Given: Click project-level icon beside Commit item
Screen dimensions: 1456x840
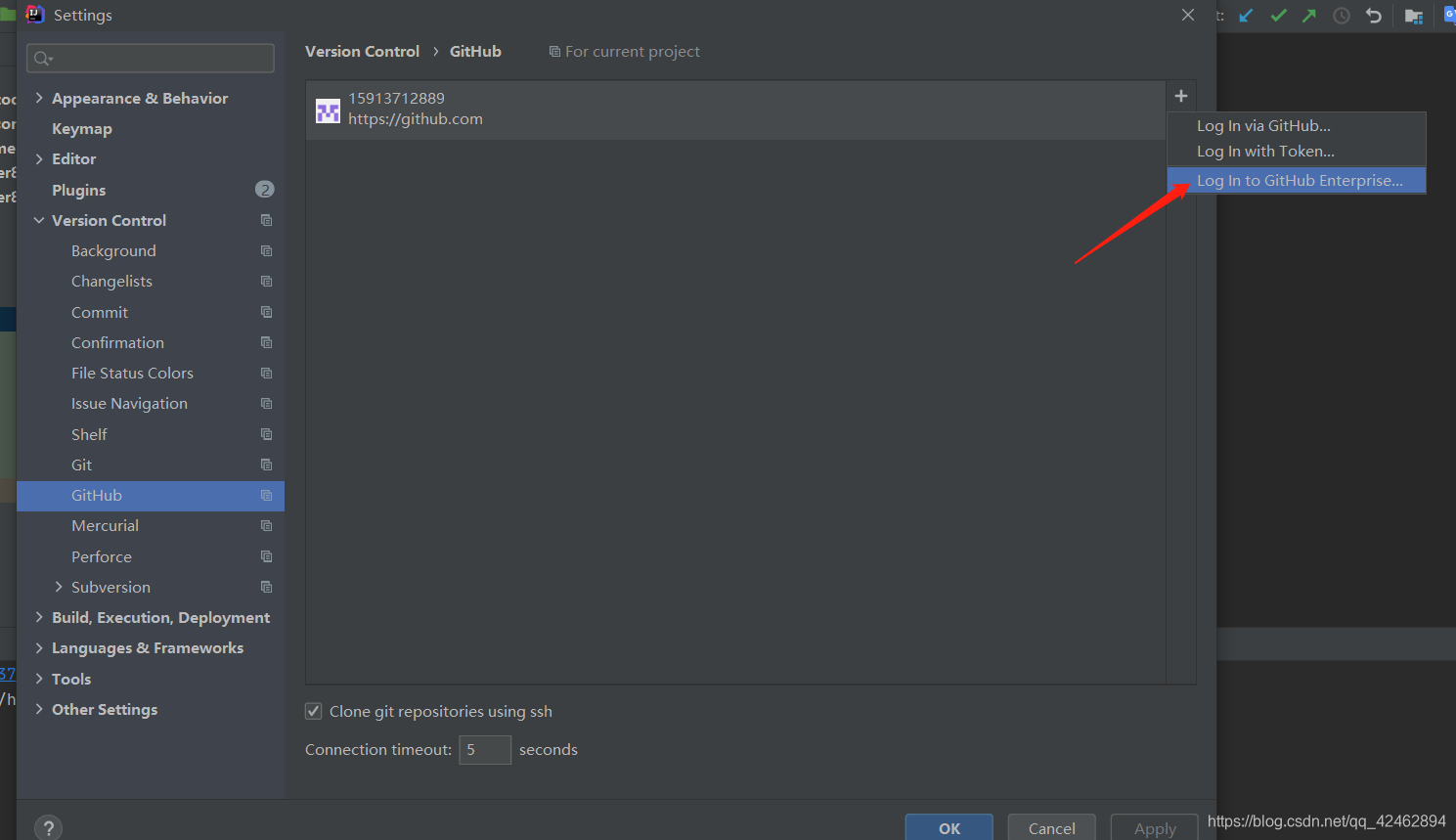Looking at the screenshot, I should (266, 312).
